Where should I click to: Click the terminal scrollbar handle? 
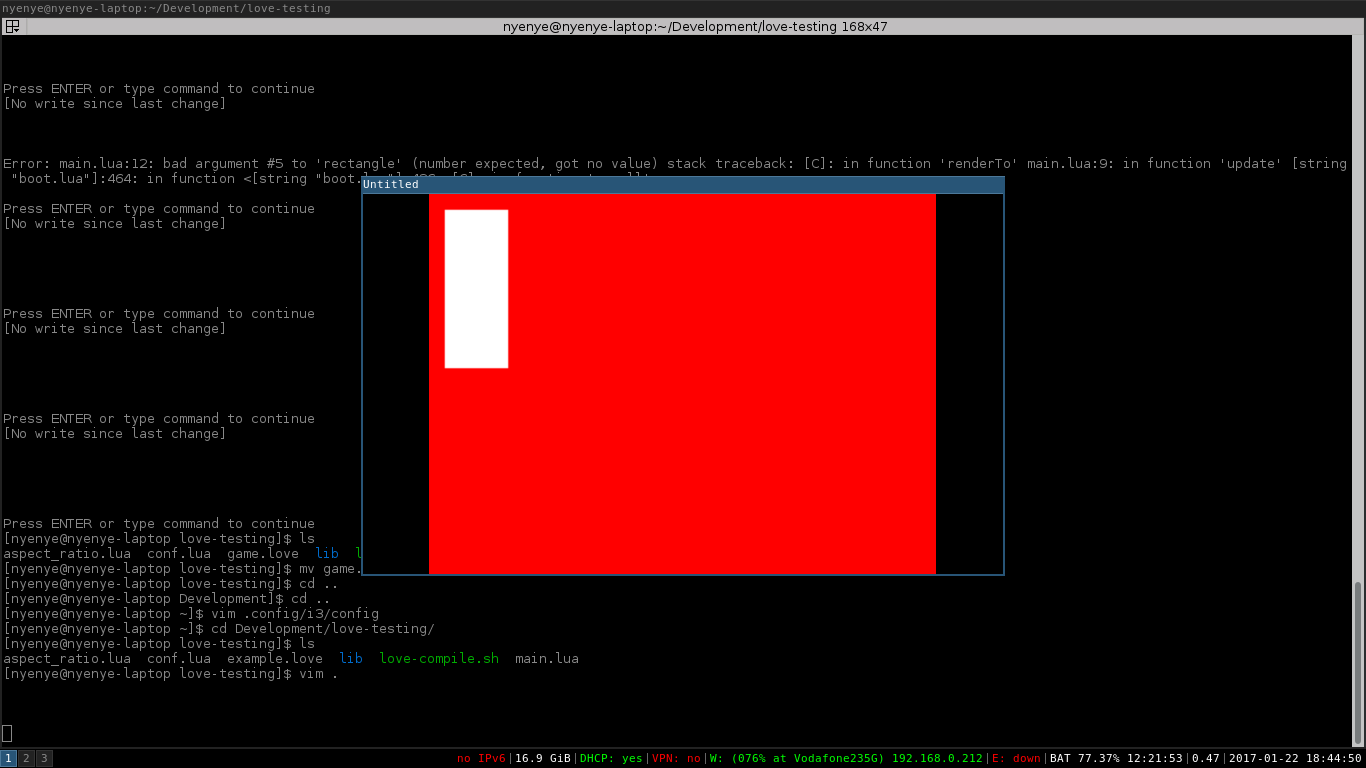[x=1358, y=663]
